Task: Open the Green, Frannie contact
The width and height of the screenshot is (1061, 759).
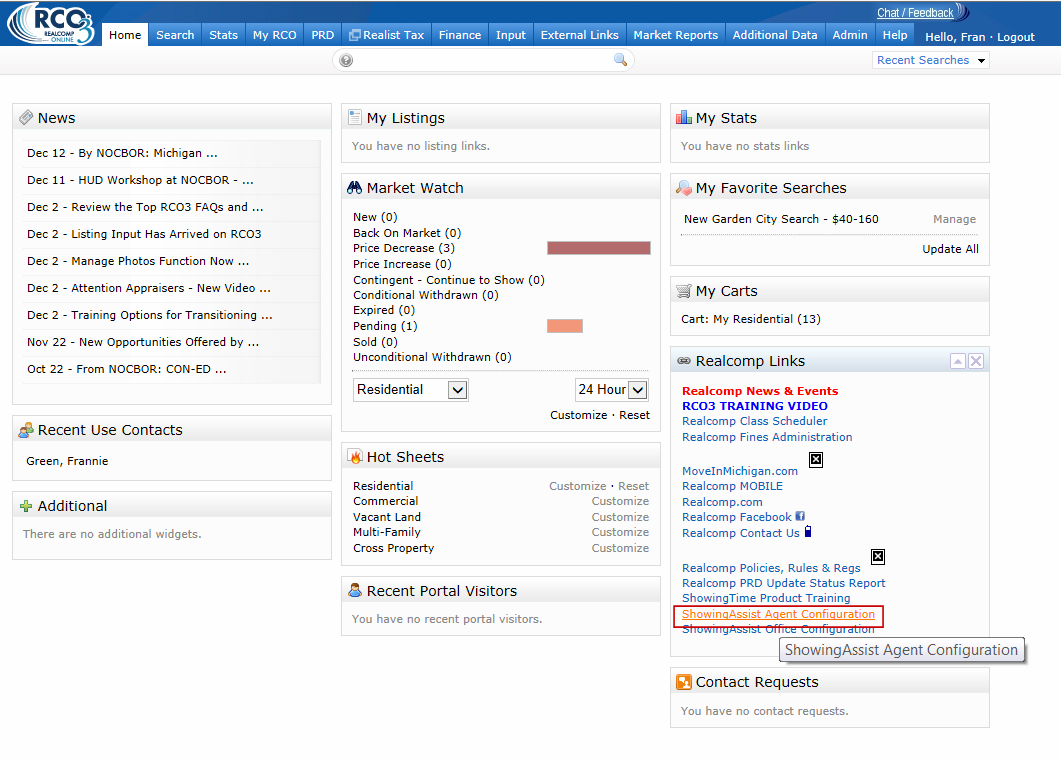Action: (x=67, y=461)
